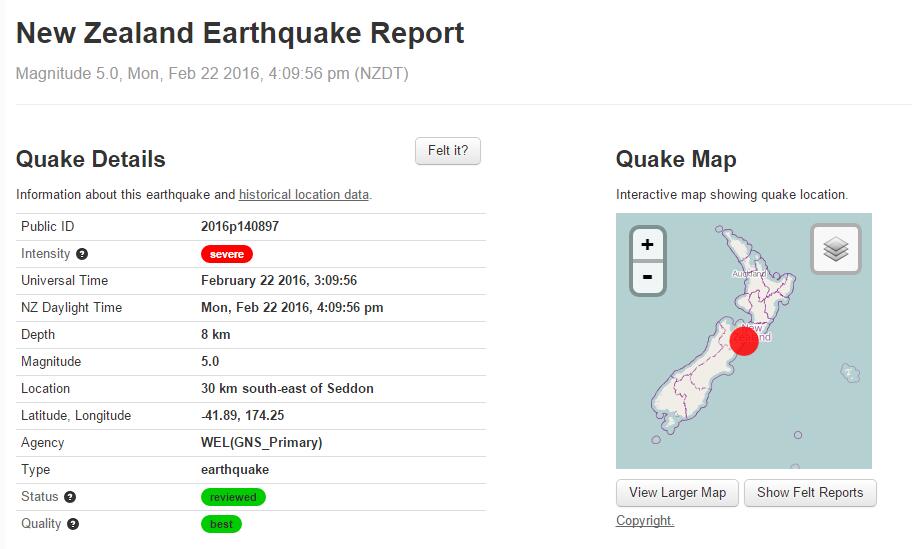912x549 pixels.
Task: Click the red quake location marker
Action: (744, 341)
